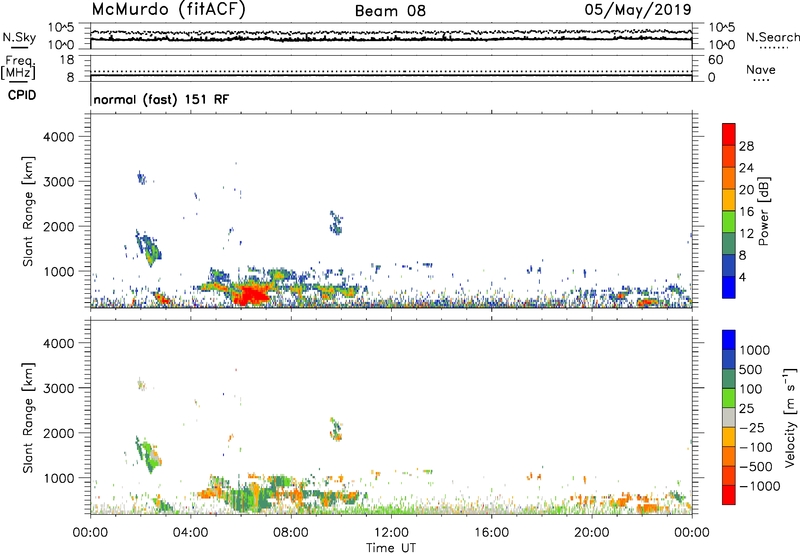Image resolution: width=800 pixels, height=554 pixels.
Task: Click the '16' power colorbar tick label
Action: click(746, 212)
